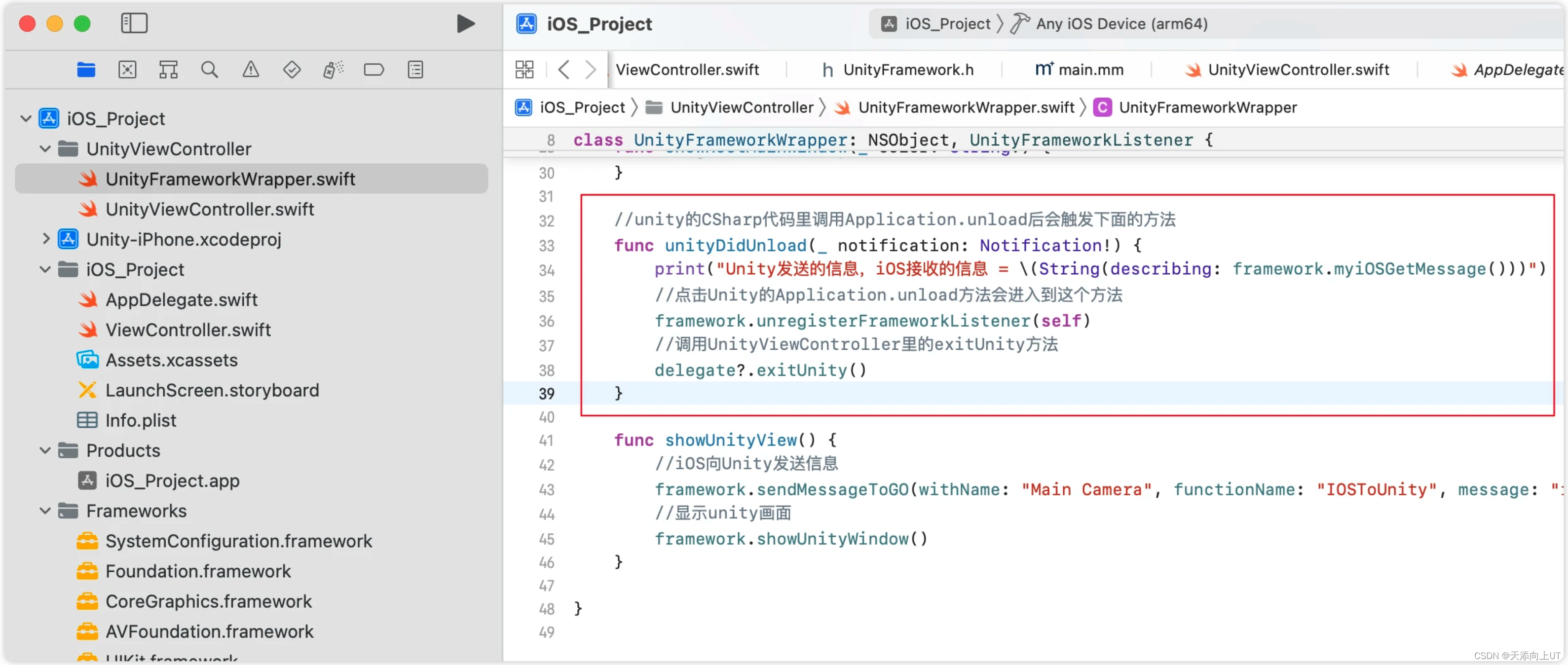Collapse the UnityViewController group
The width and height of the screenshot is (1568, 665).
pyautogui.click(x=45, y=148)
